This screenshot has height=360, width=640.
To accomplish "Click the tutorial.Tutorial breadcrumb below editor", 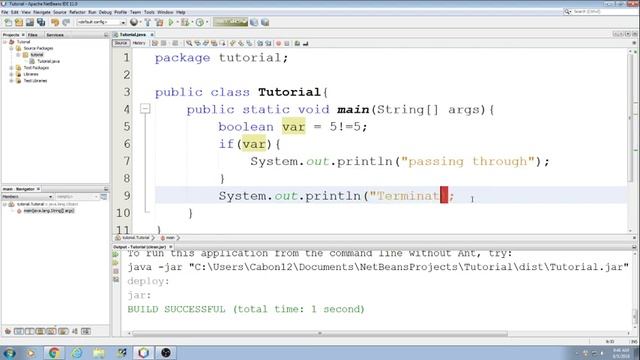I will pos(133,238).
